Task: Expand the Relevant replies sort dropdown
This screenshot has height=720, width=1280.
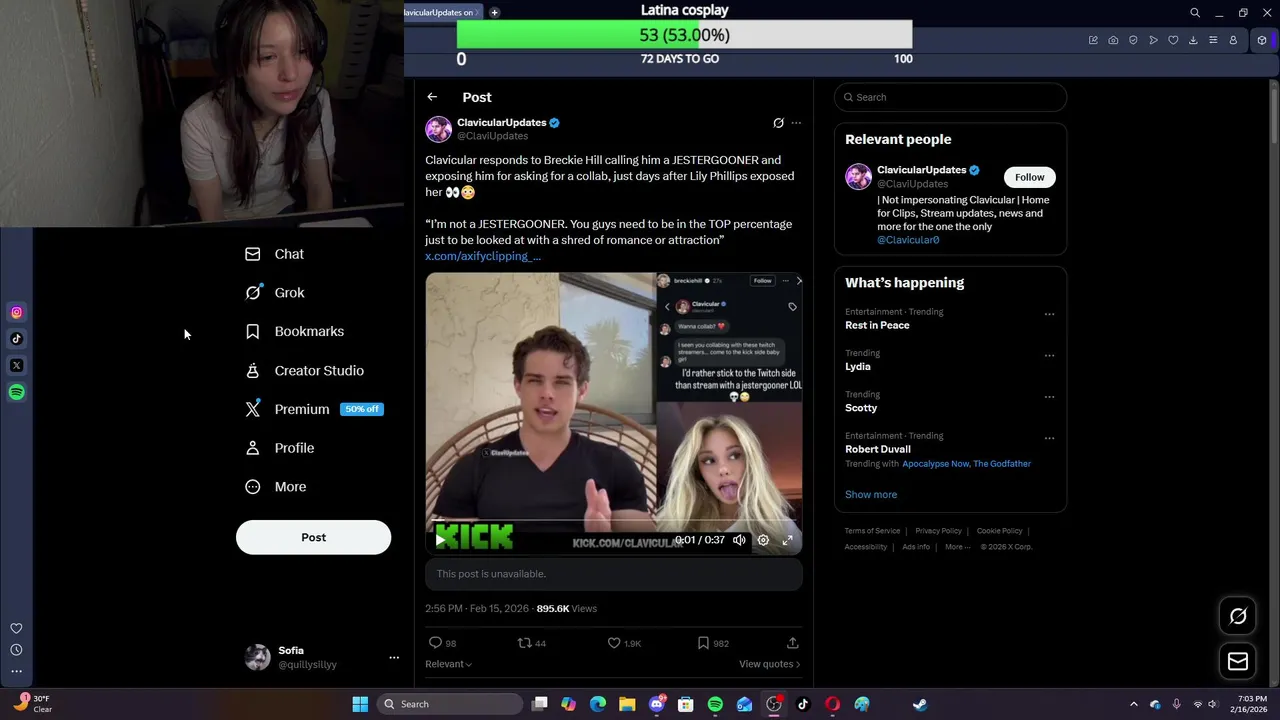Action: [448, 664]
